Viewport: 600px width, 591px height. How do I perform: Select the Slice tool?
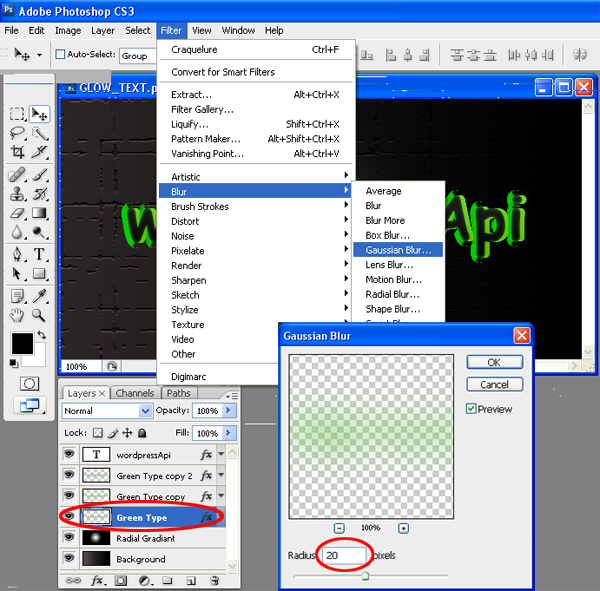pos(39,152)
